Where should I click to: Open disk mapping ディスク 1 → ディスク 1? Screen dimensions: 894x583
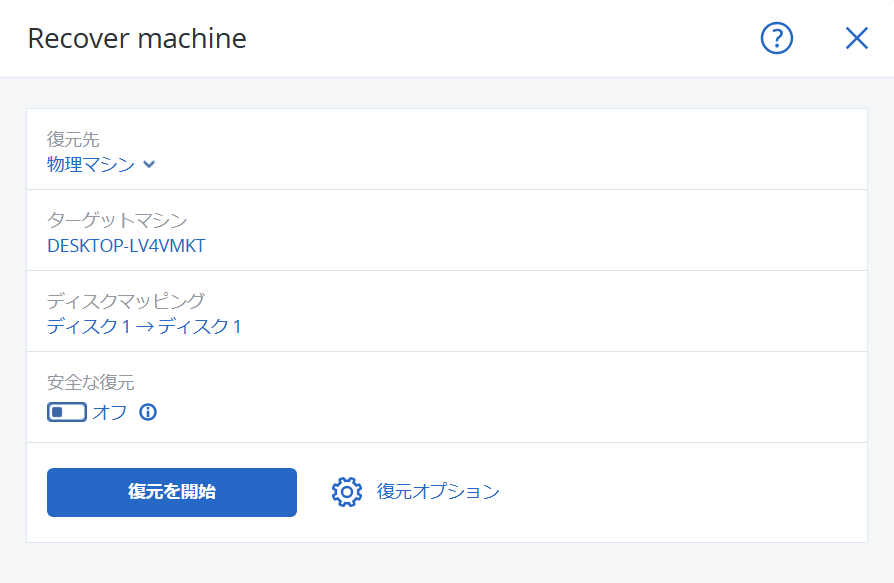pos(144,327)
